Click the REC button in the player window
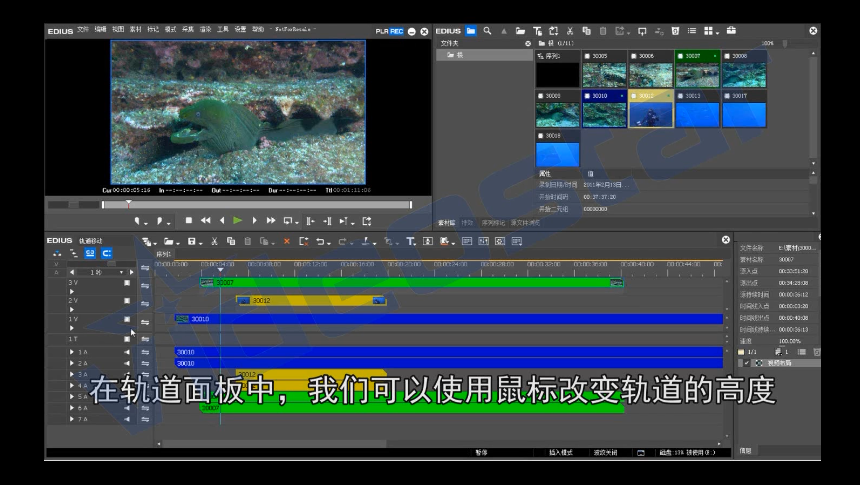This screenshot has width=860, height=485. 397,31
